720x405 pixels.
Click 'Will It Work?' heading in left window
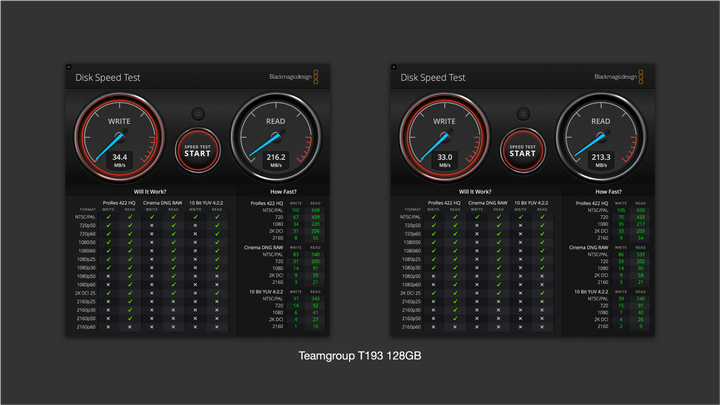point(150,191)
